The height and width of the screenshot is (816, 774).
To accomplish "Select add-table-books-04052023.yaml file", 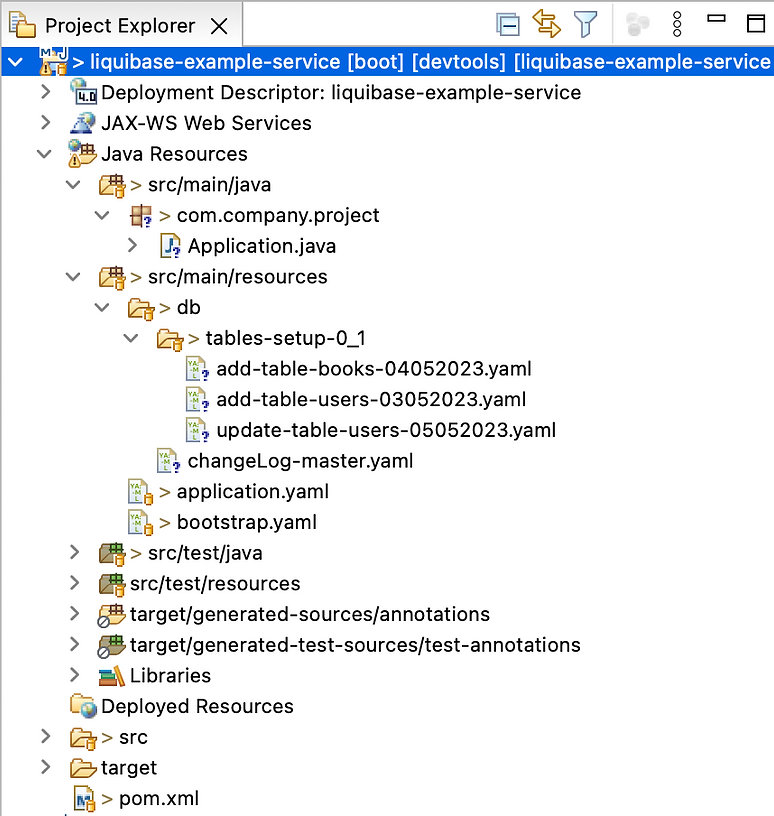I will point(373,369).
